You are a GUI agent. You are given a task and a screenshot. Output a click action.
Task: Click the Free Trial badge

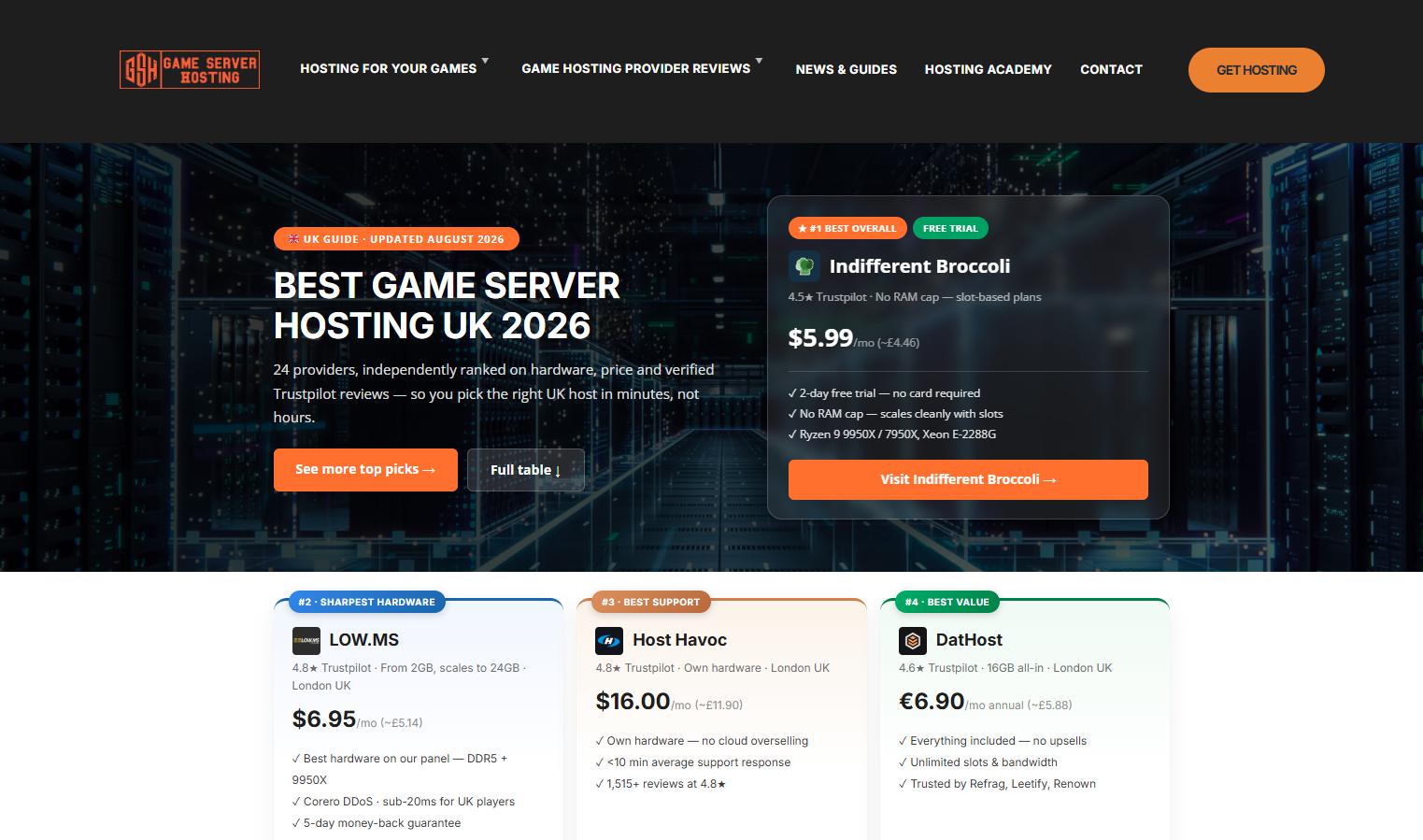click(x=950, y=228)
